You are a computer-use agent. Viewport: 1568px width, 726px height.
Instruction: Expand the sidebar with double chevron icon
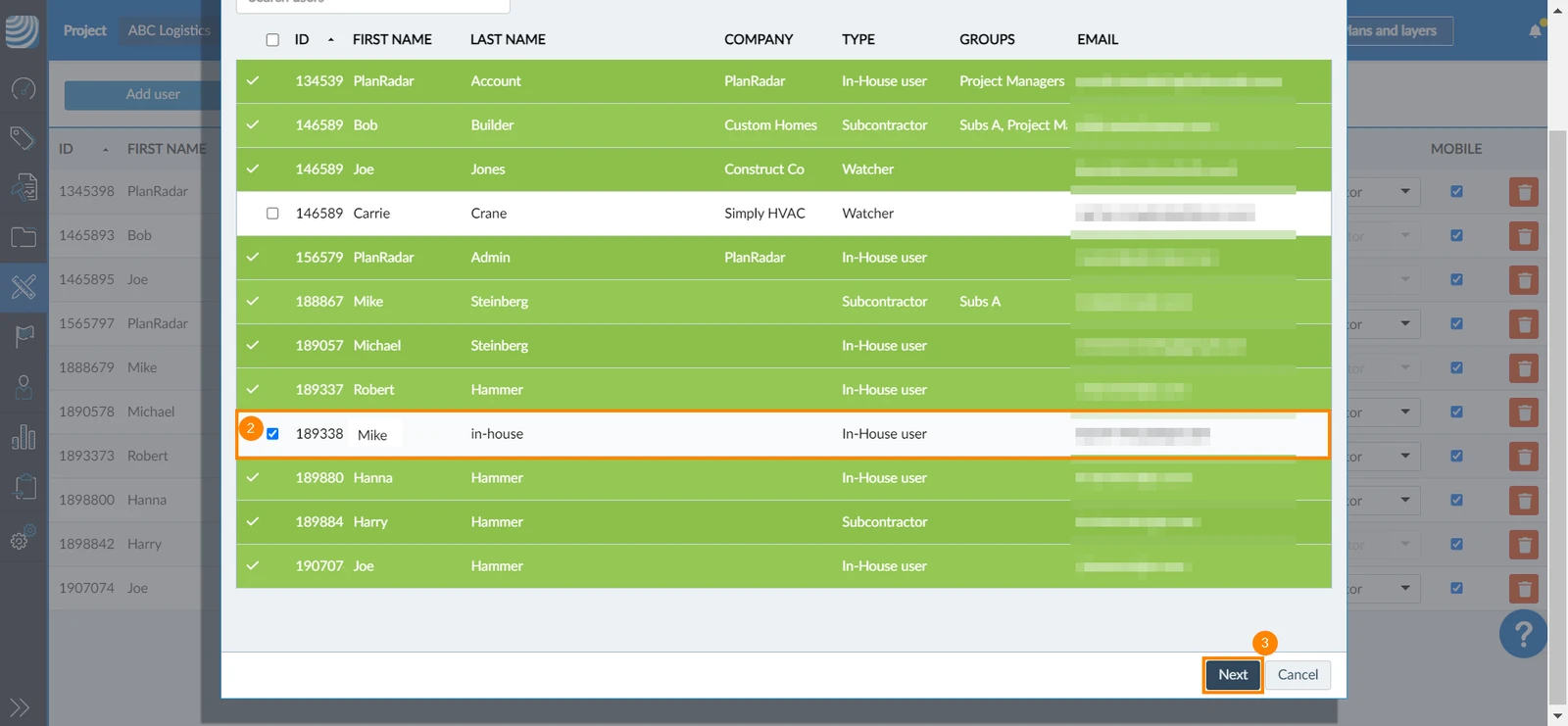20,707
